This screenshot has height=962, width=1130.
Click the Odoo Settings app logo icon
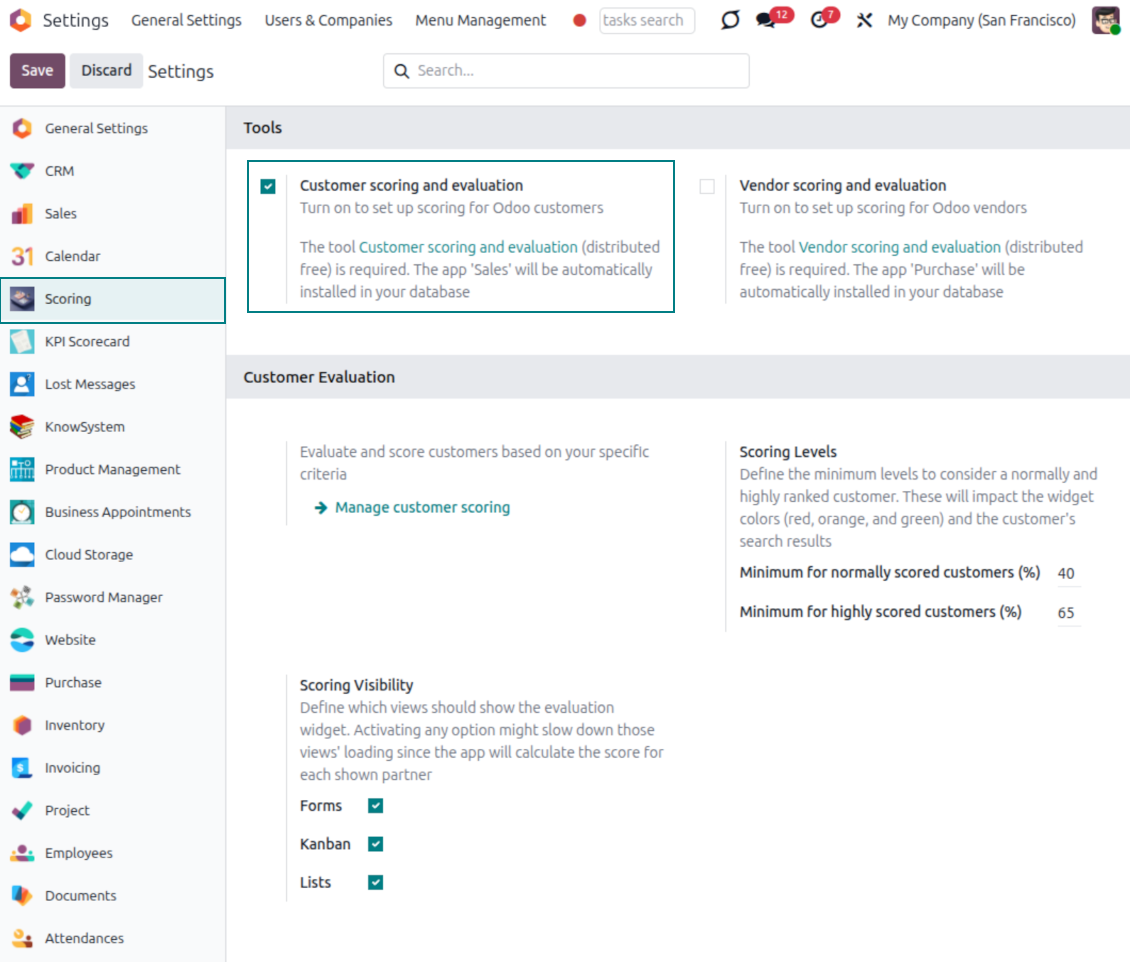20,20
